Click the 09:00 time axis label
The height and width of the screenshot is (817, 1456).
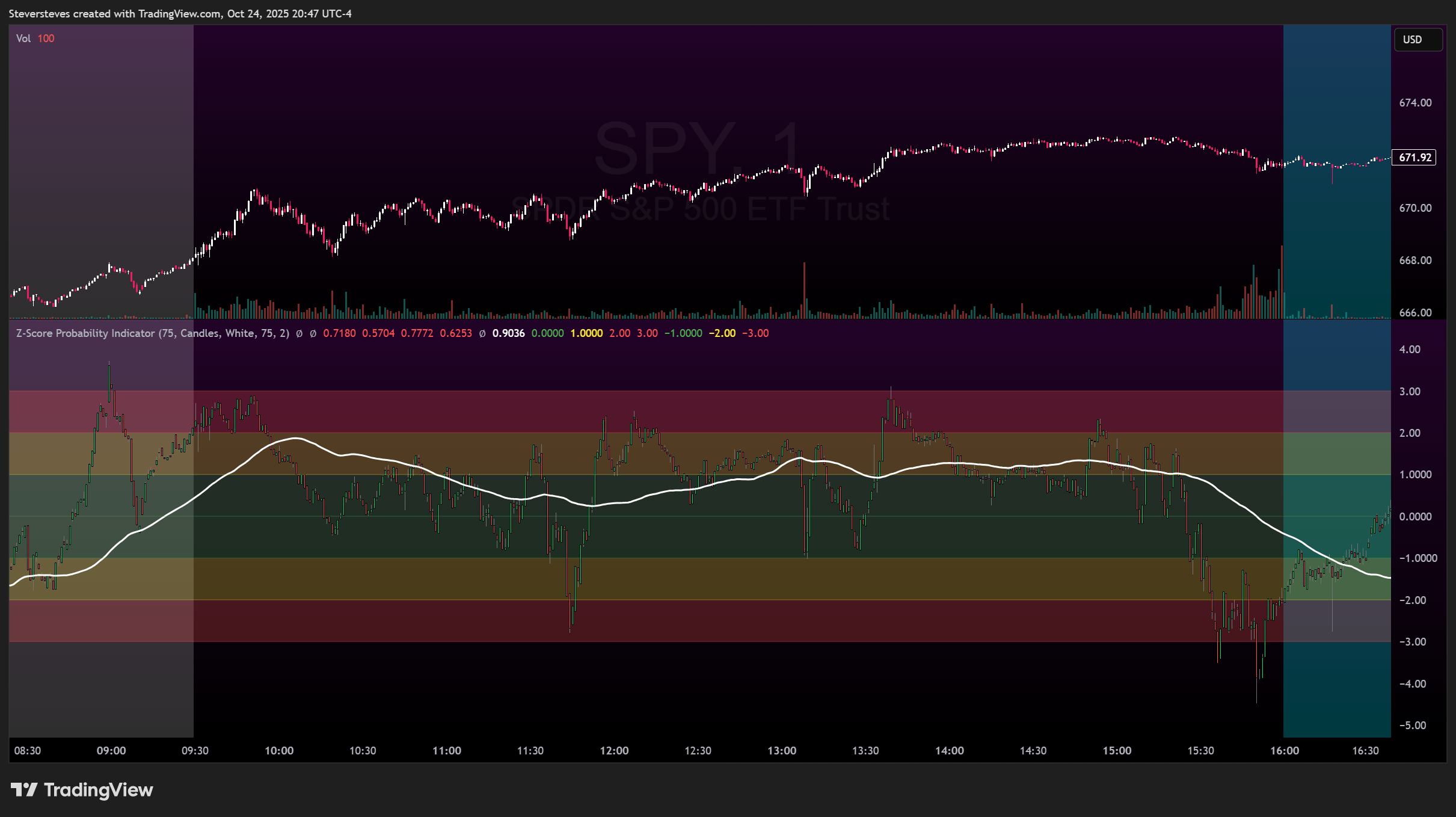pos(111,751)
